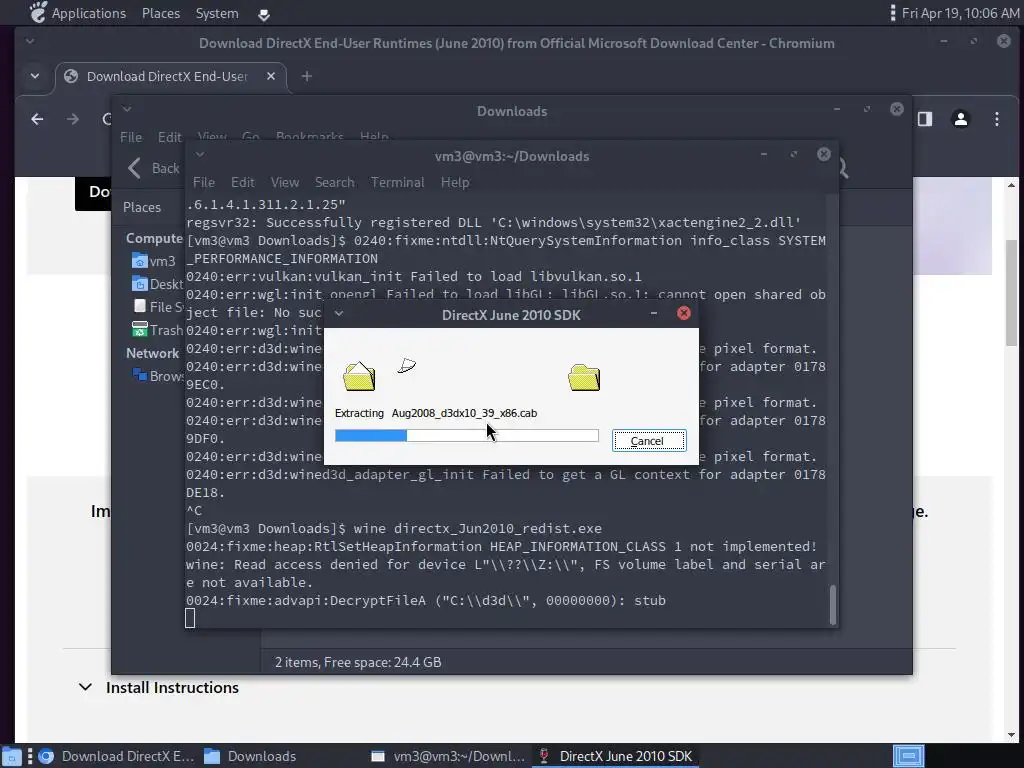Cancel the DirectX extraction
This screenshot has height=768, width=1024.
648,441
